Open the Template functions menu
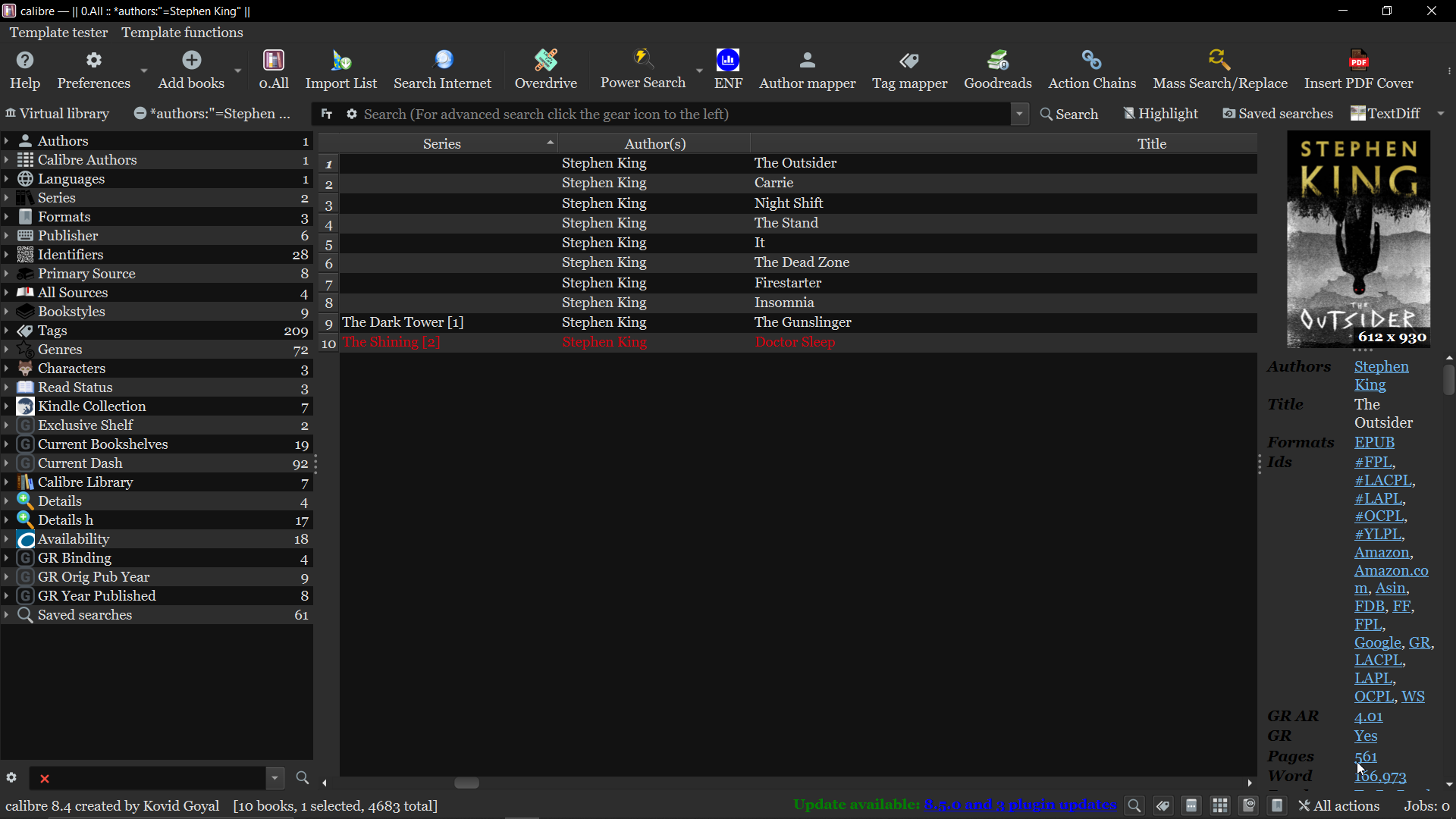Viewport: 1456px width, 819px height. [182, 33]
